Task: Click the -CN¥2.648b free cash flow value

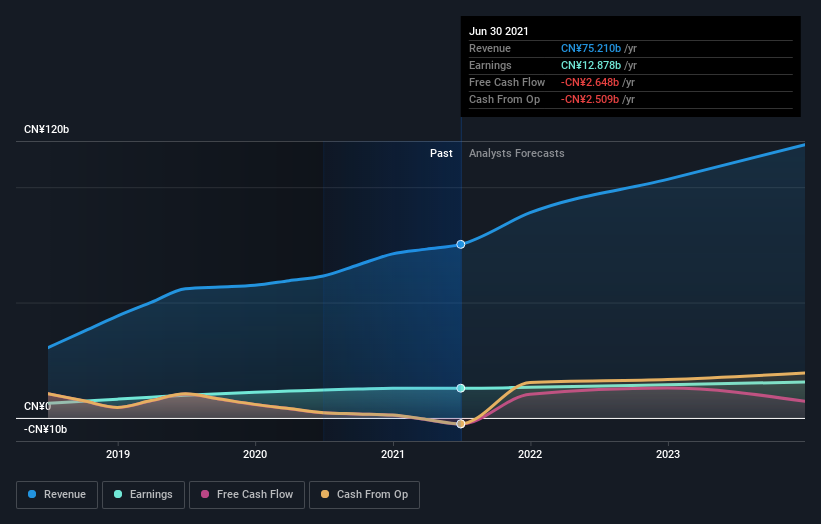Action: pyautogui.click(x=590, y=82)
